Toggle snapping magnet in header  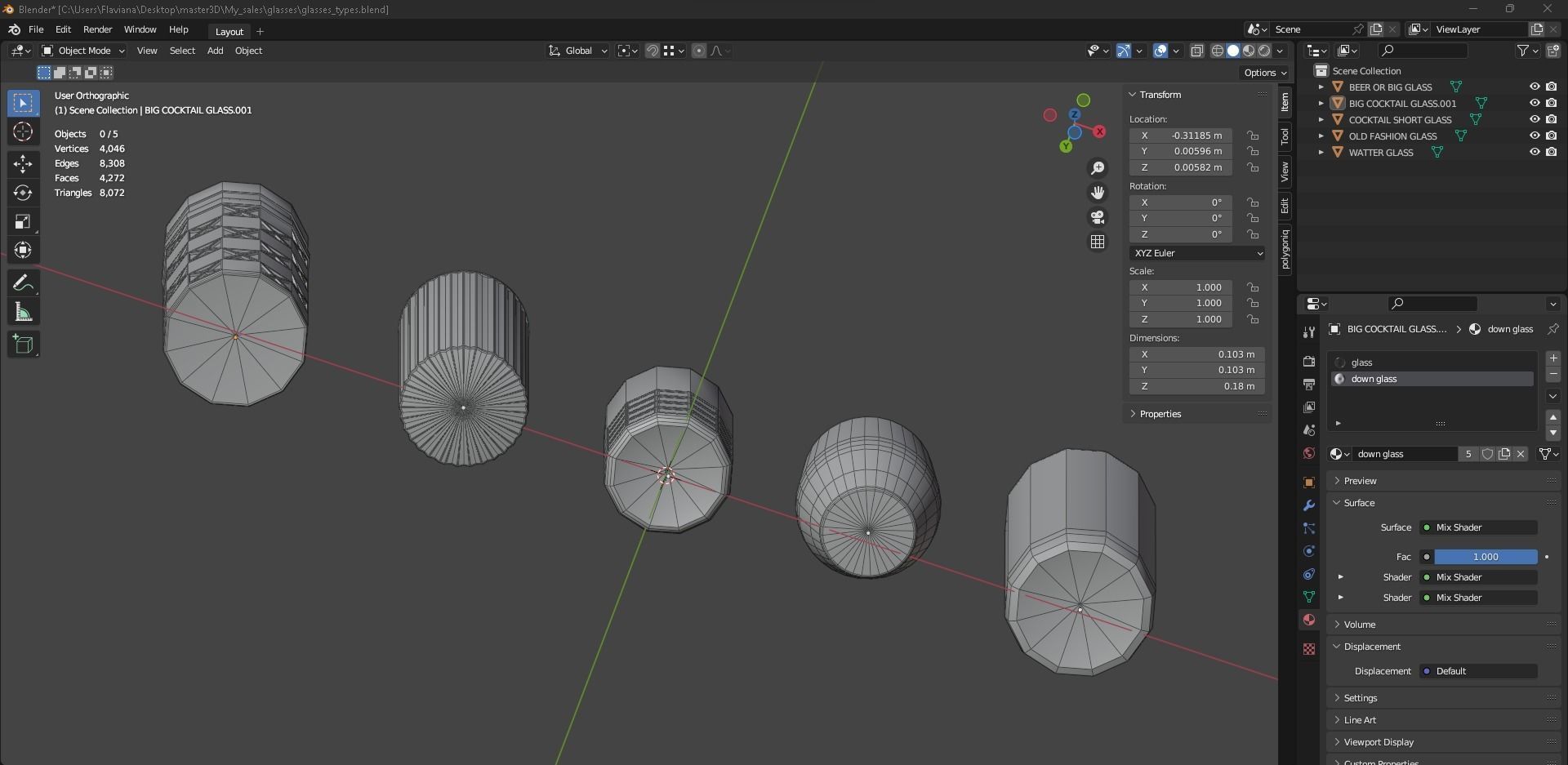(x=653, y=51)
